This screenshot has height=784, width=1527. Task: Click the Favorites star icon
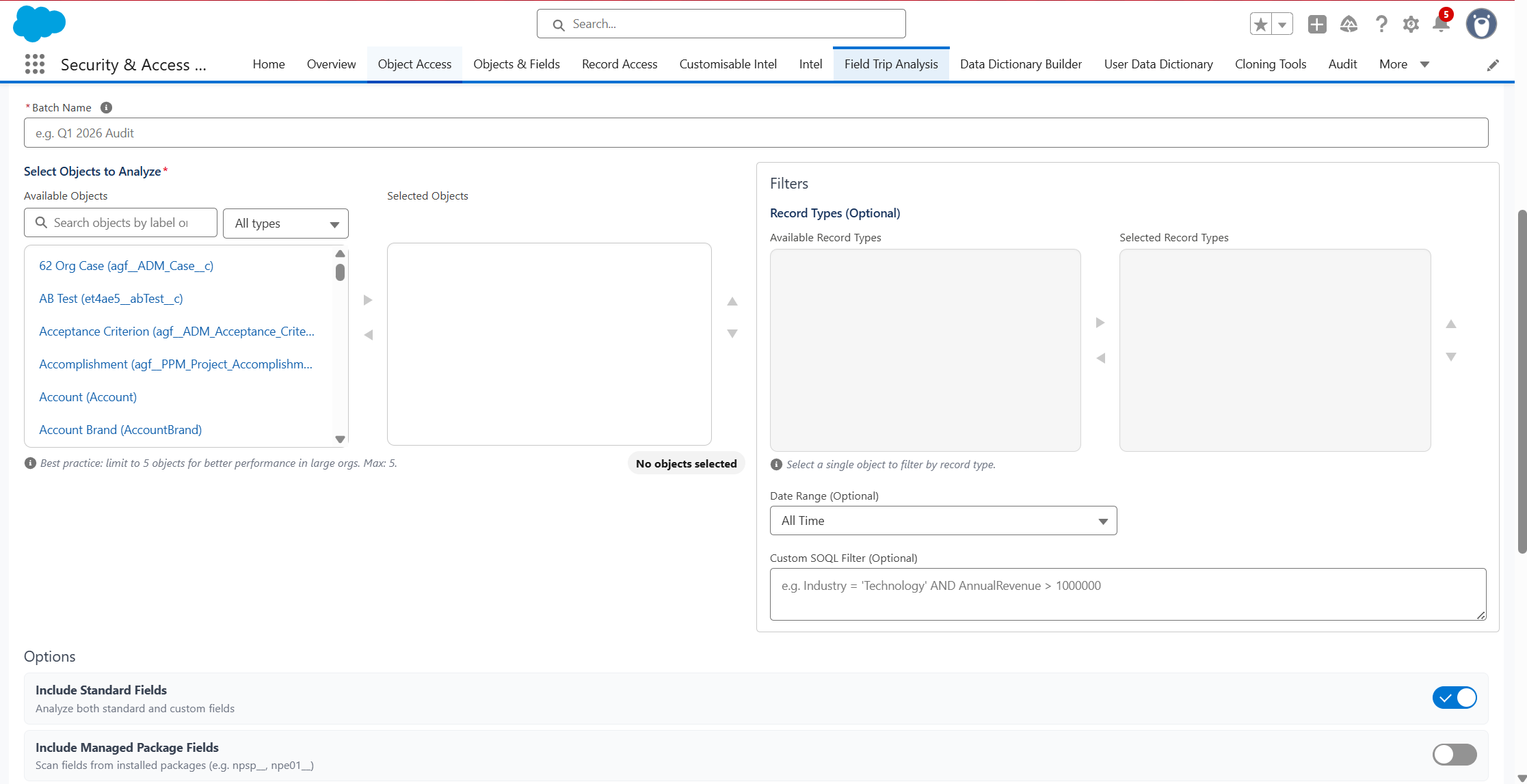(x=1260, y=24)
